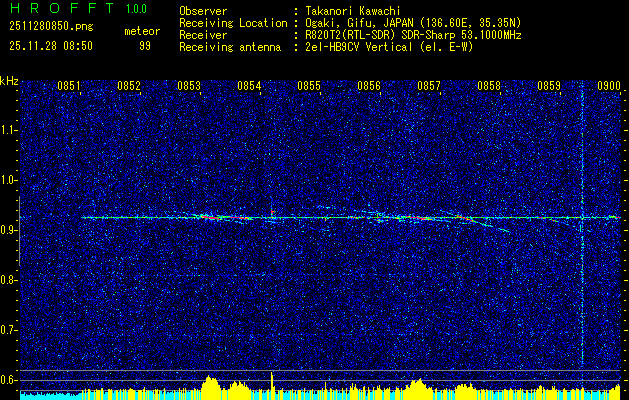This screenshot has width=629, height=400.
Task: Click the 0853 time marker
Action: coord(189,86)
